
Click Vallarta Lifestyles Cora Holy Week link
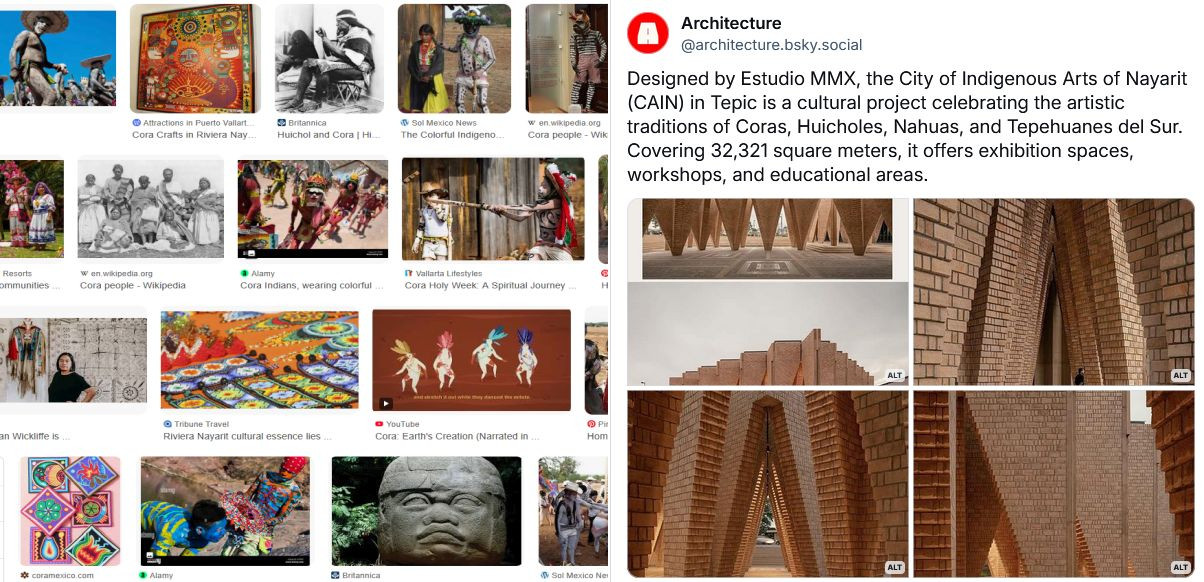490,286
